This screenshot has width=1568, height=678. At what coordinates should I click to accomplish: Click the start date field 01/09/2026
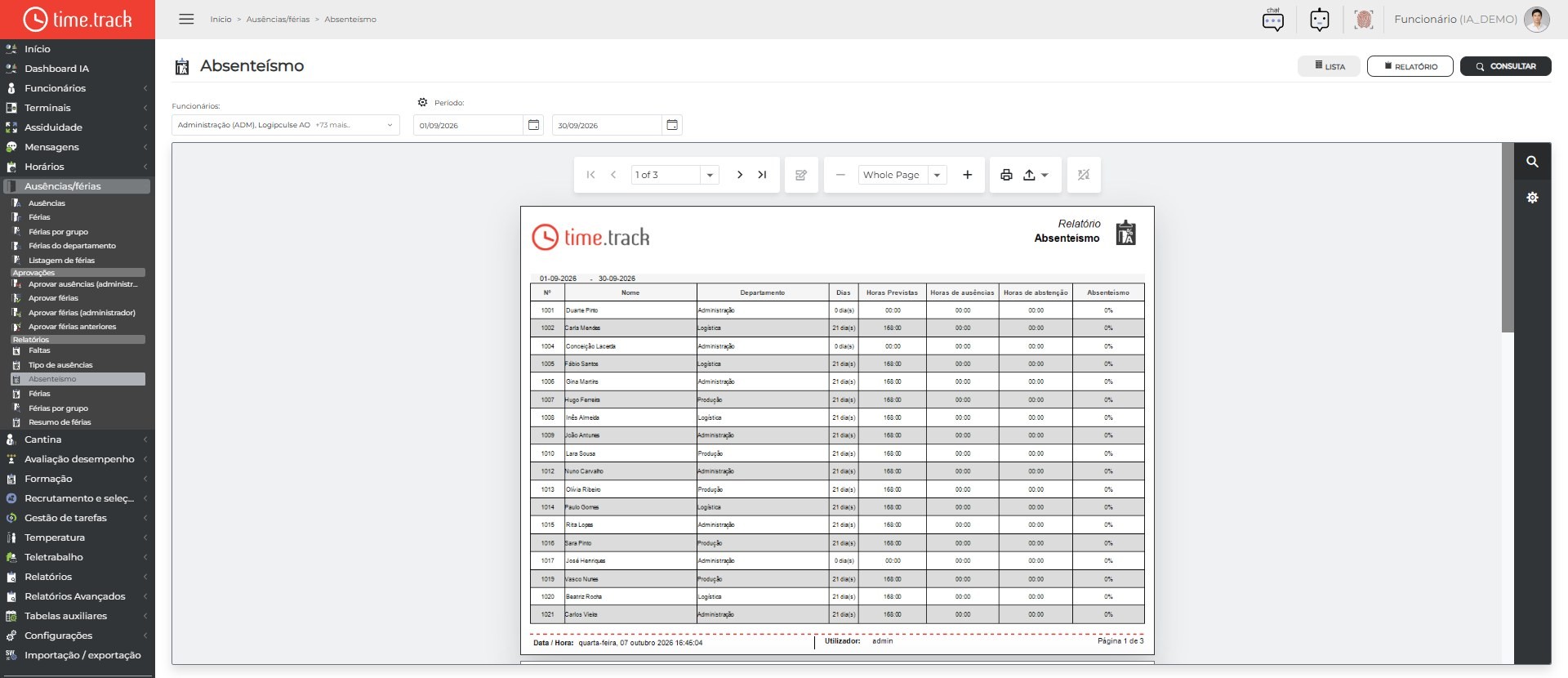click(x=468, y=125)
